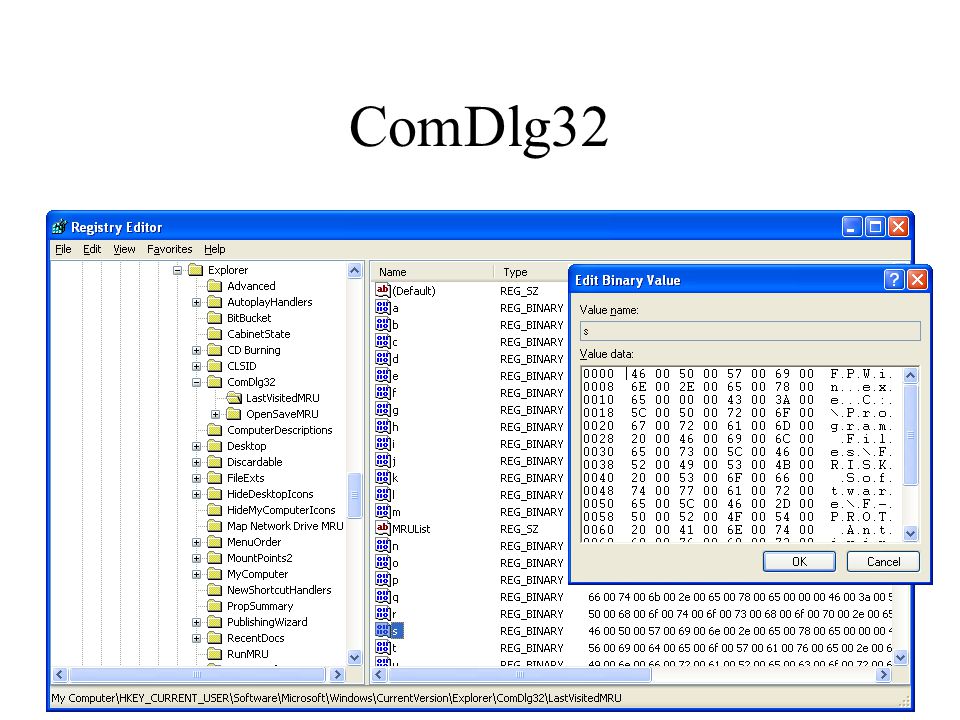
Task: Select the RunMRU folder icon
Action: (214, 654)
